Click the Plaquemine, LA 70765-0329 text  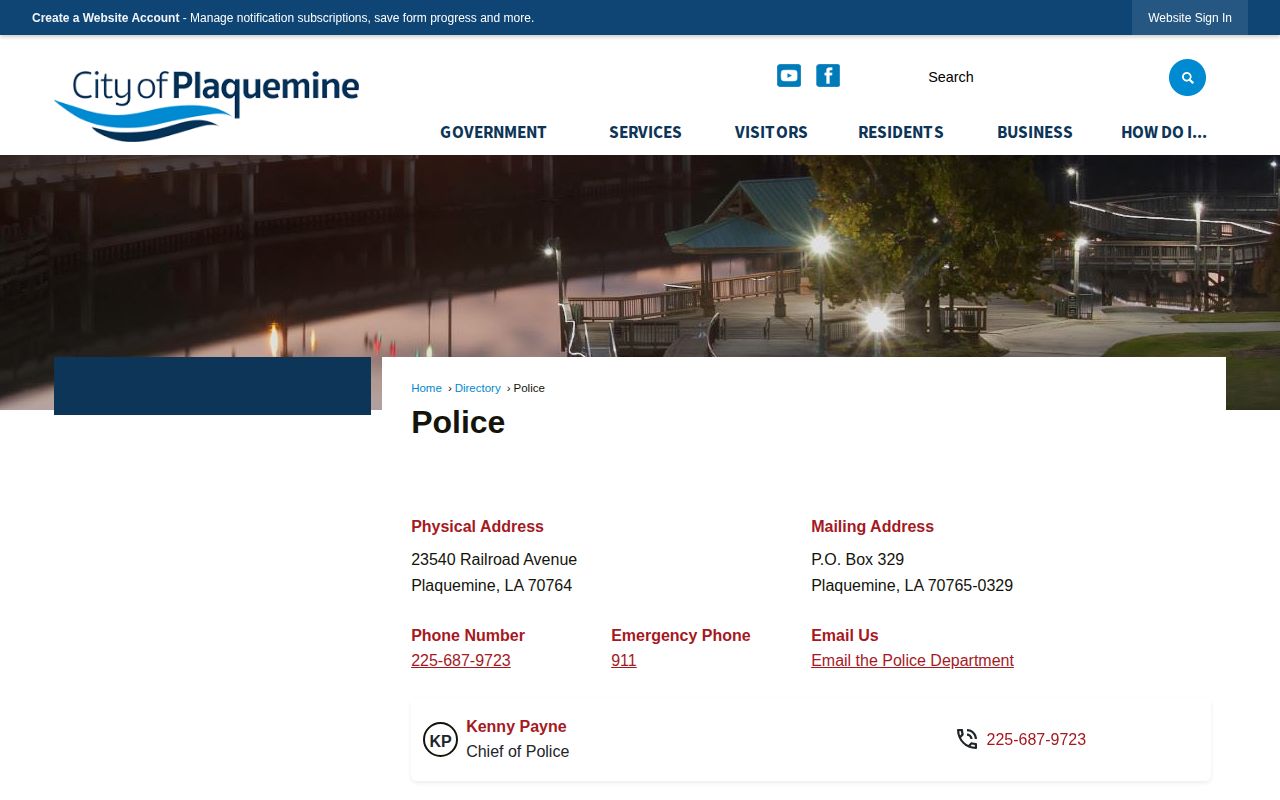(912, 586)
